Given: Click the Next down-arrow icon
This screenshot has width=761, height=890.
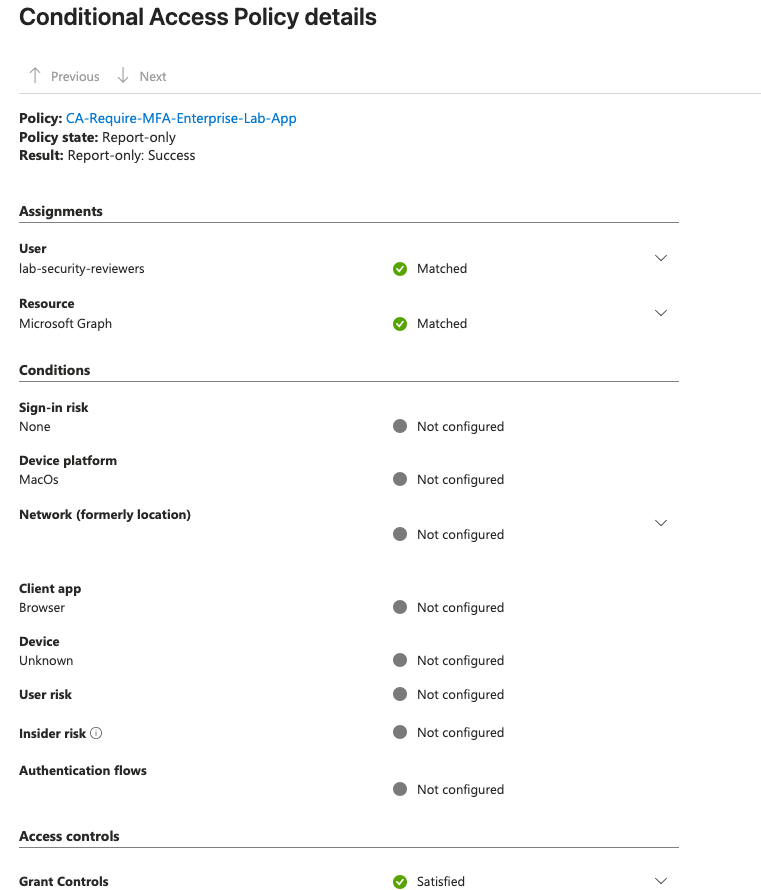Looking at the screenshot, I should [x=123, y=75].
